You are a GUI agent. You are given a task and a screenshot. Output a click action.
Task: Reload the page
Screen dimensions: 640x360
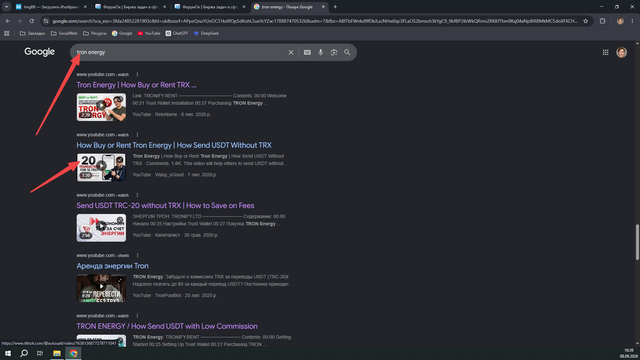(x=31, y=21)
